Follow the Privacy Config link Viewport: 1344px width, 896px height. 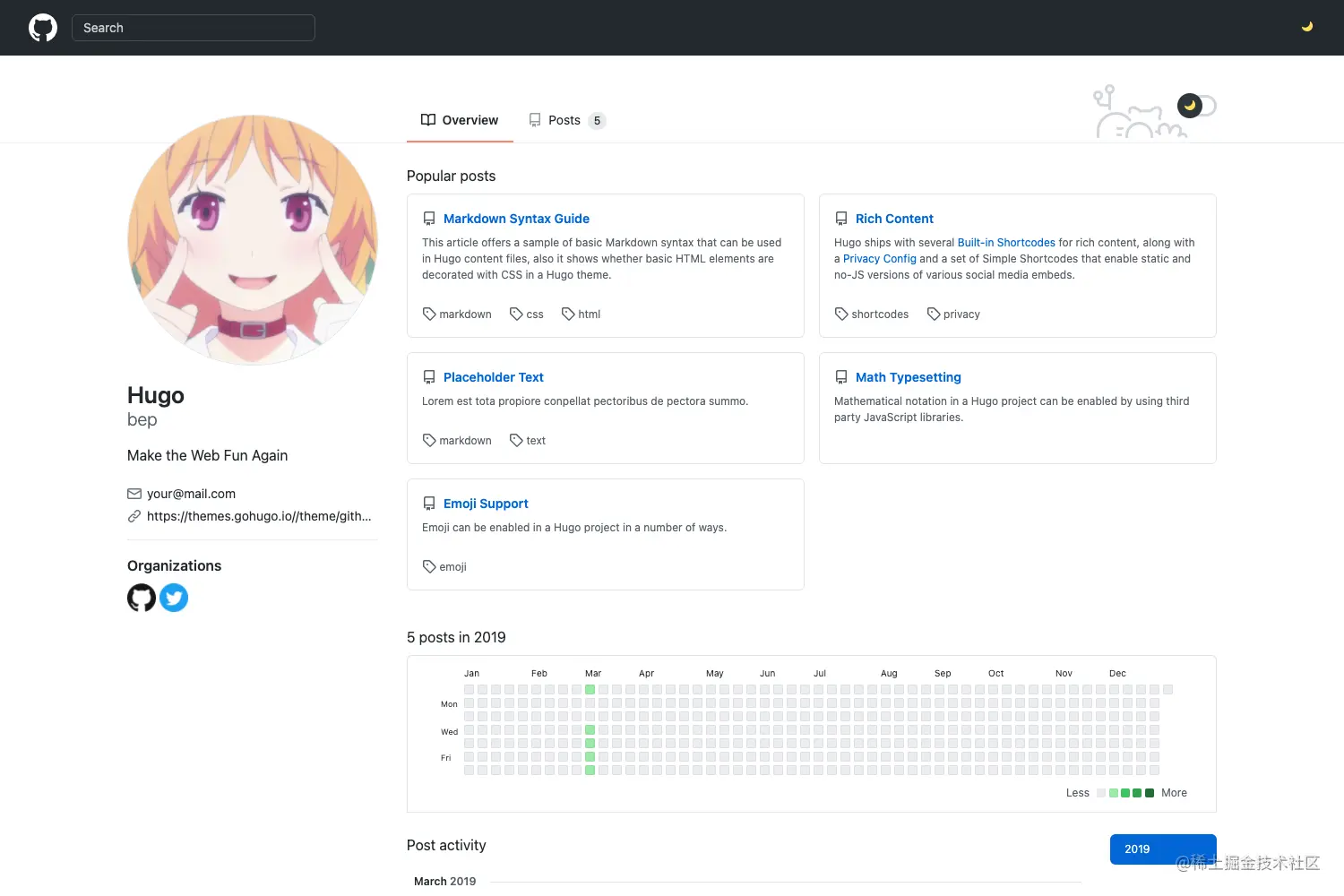880,259
